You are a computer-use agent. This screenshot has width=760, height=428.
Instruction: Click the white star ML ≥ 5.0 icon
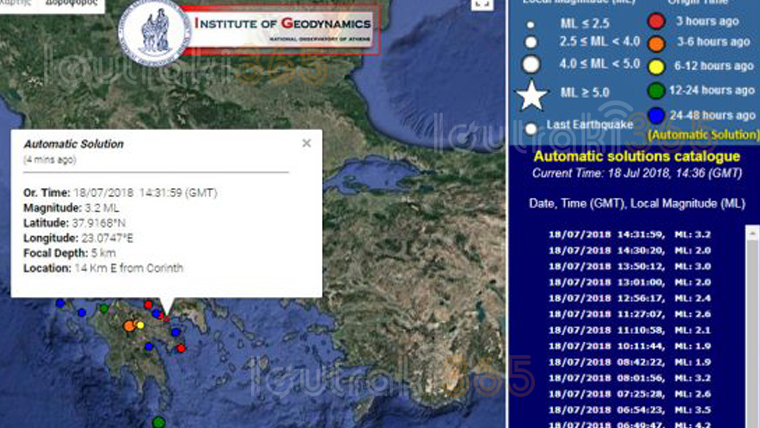click(532, 95)
